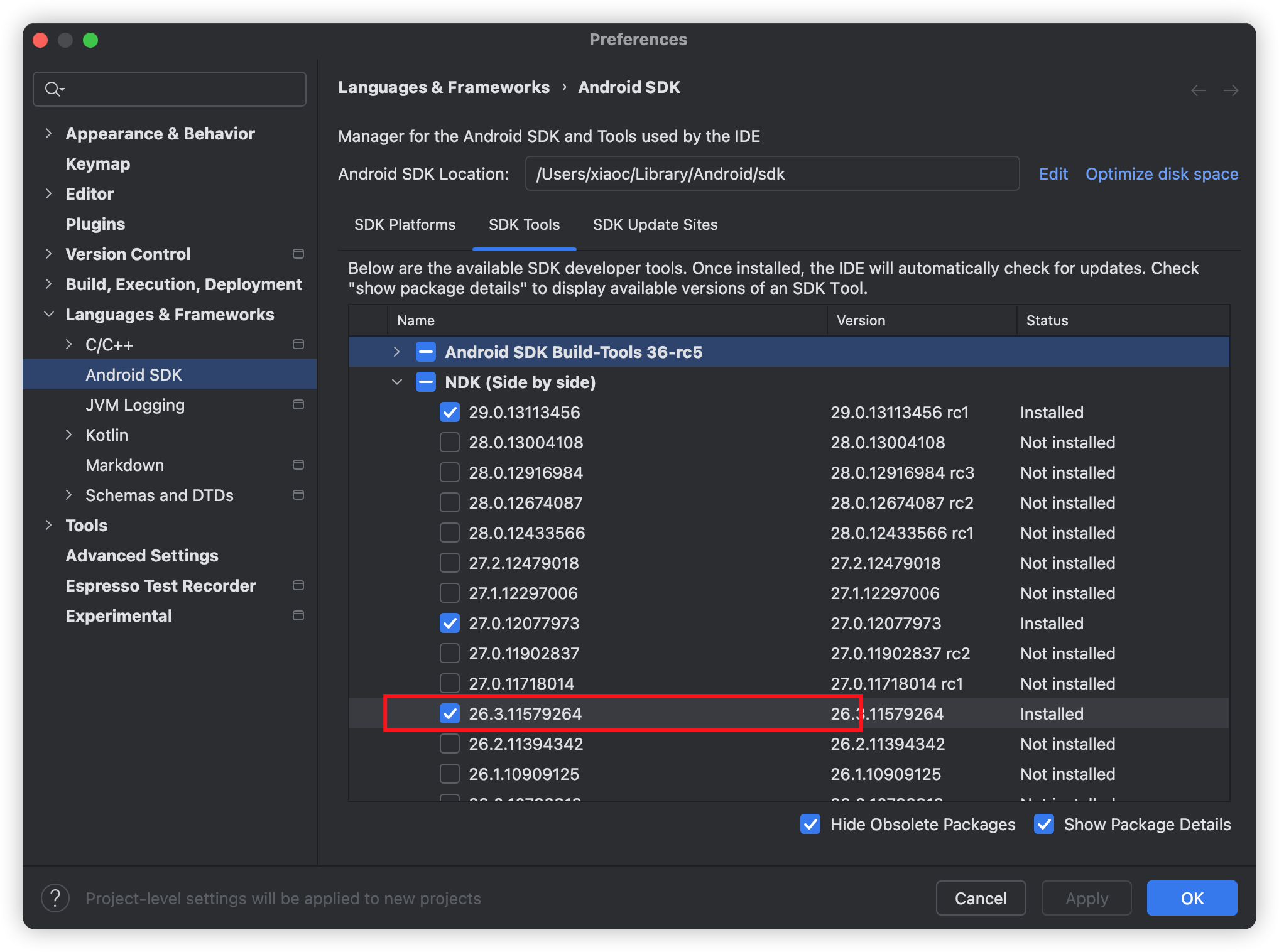This screenshot has width=1279, height=952.
Task: Go back using the left arrow icon
Action: [1199, 90]
